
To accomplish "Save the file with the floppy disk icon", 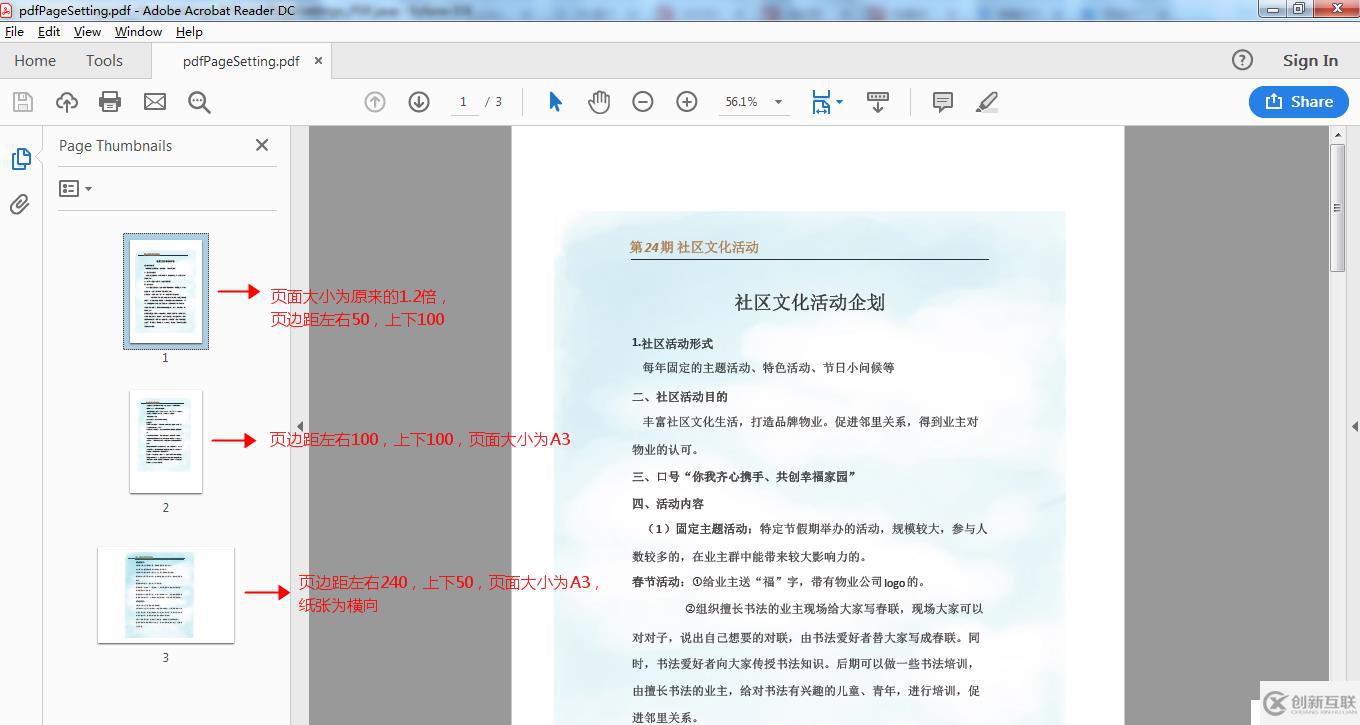I will pyautogui.click(x=23, y=102).
